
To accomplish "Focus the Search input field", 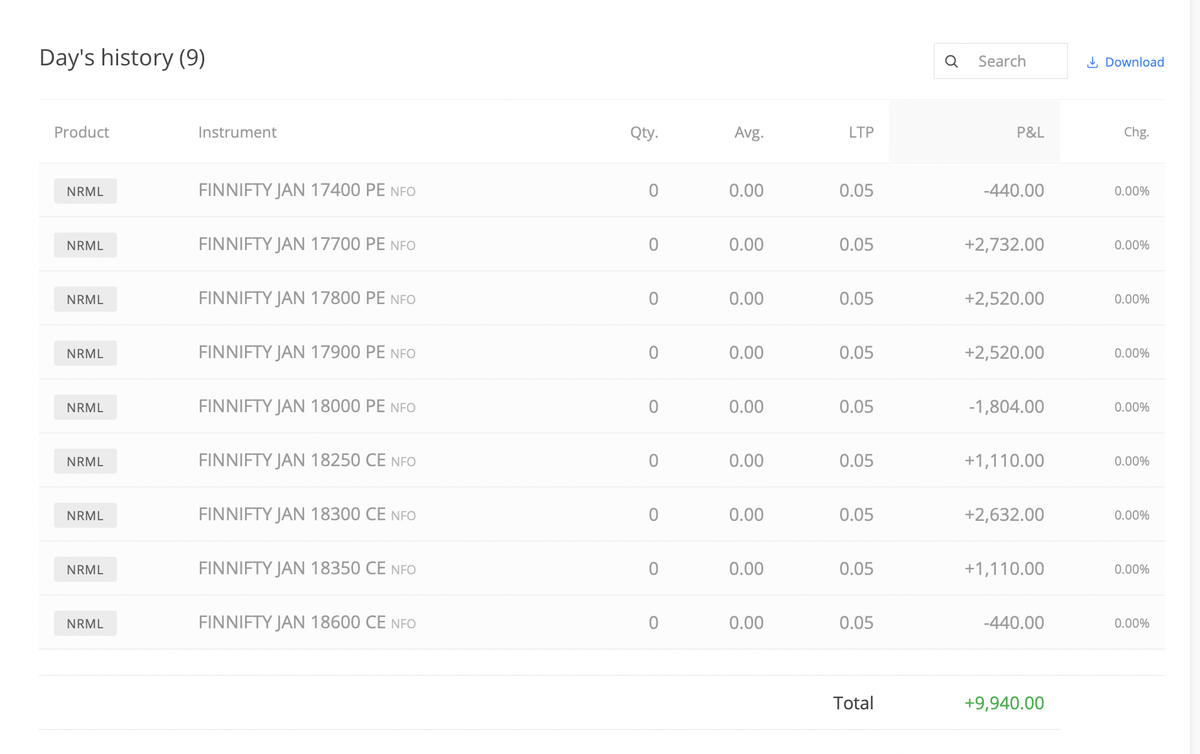I will [1015, 62].
